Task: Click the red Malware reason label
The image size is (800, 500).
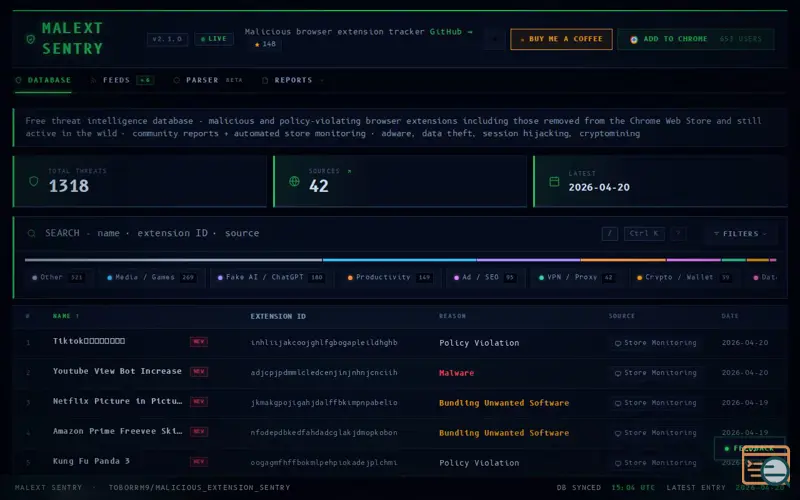Action: point(457,373)
